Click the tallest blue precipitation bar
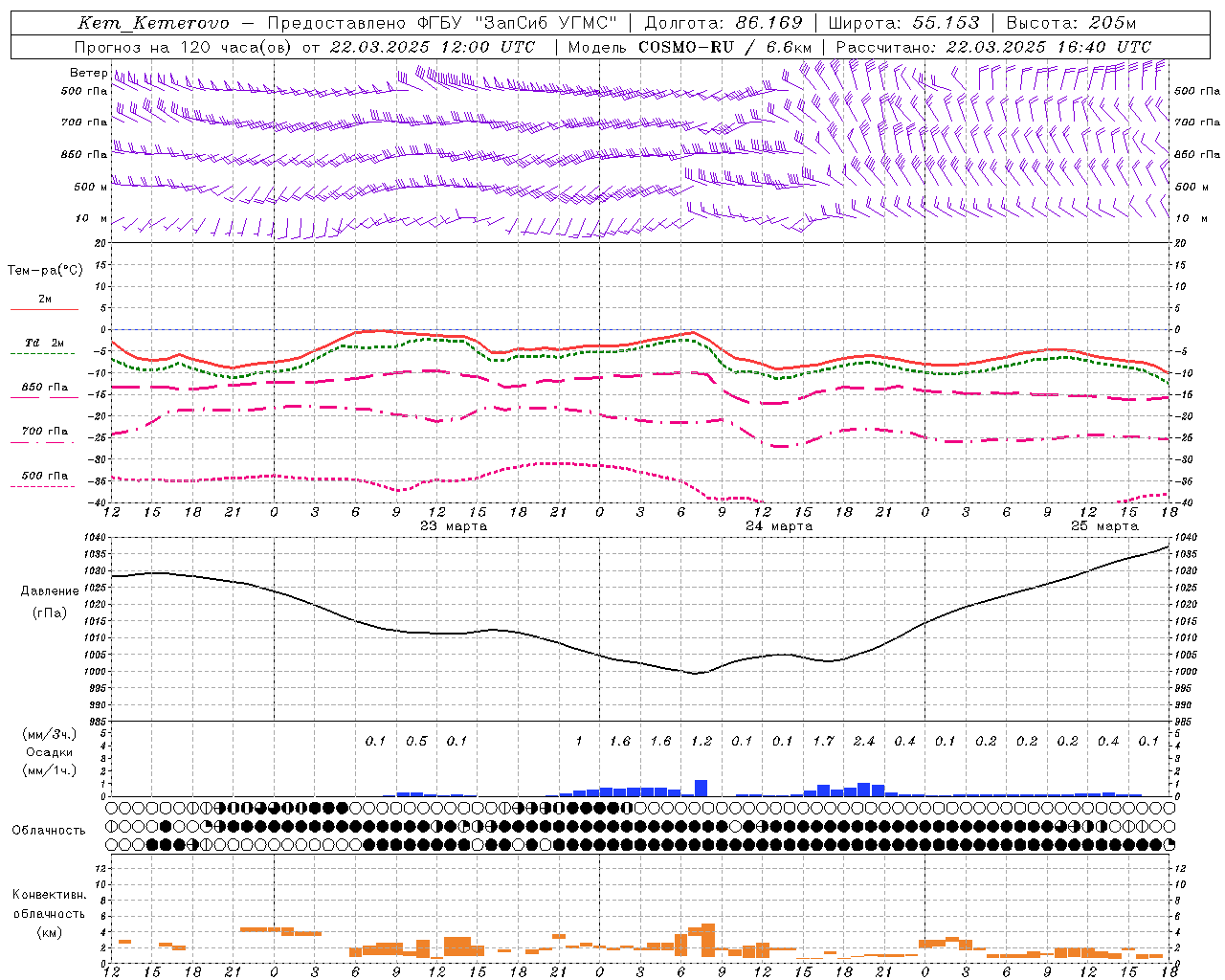 [701, 789]
